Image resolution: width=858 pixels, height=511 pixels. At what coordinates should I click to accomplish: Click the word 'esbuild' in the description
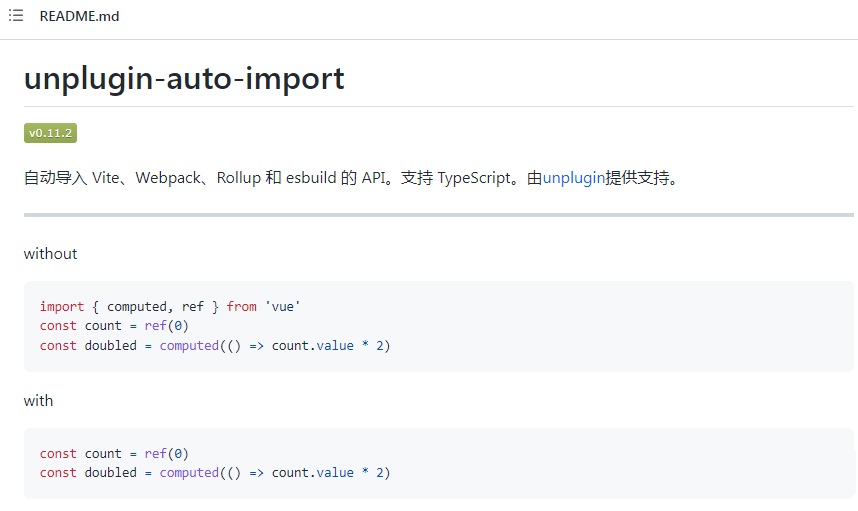[x=311, y=178]
